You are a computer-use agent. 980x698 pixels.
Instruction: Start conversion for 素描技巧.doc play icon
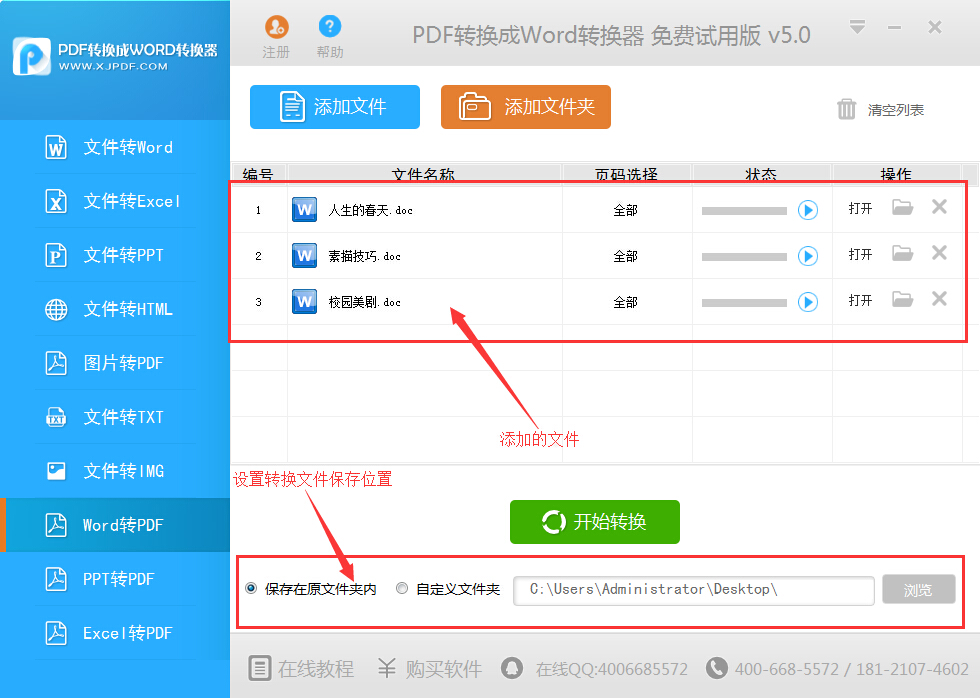808,256
